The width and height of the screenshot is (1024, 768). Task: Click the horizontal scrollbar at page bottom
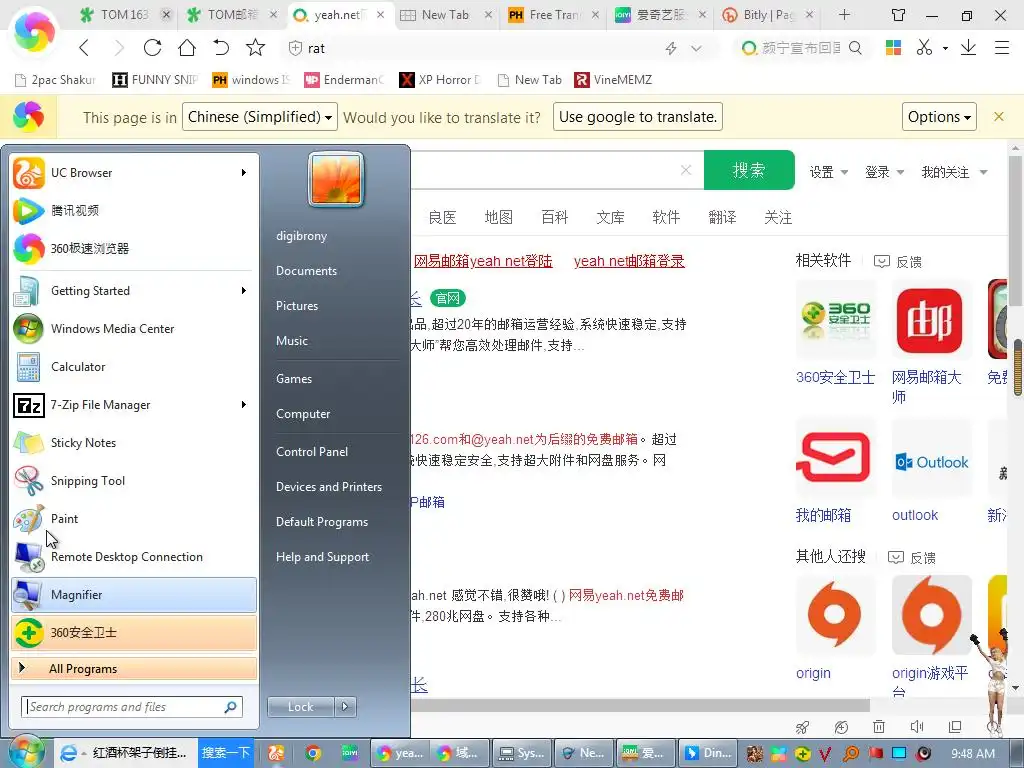pos(640,705)
